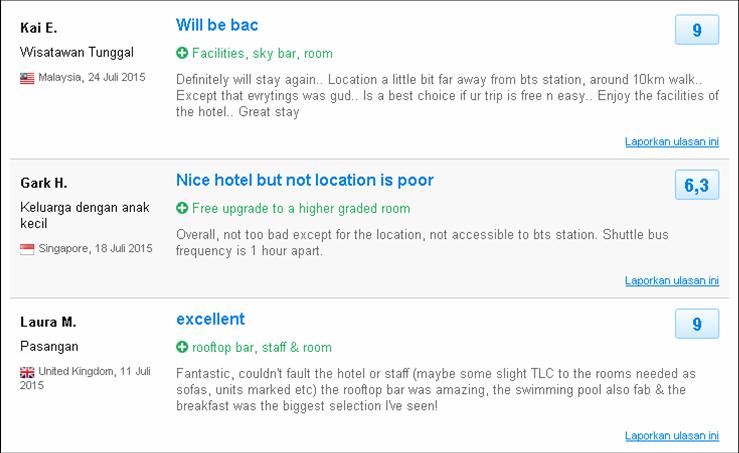Select reviewer name Laura M.
739x453 pixels.
(x=48, y=322)
